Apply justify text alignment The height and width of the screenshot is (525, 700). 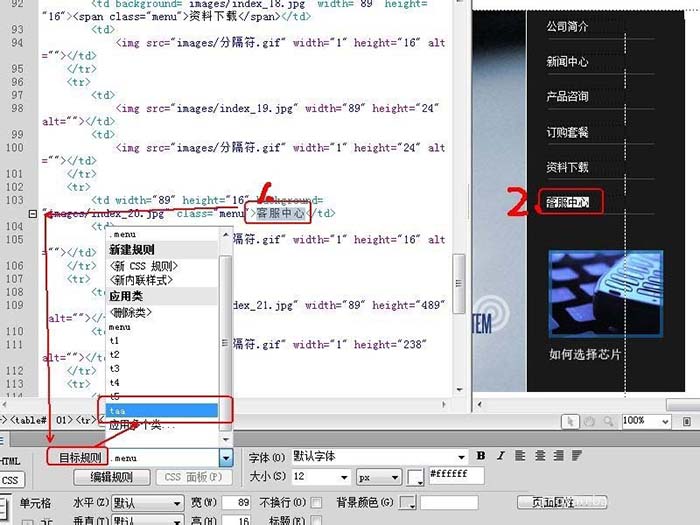[x=577, y=456]
